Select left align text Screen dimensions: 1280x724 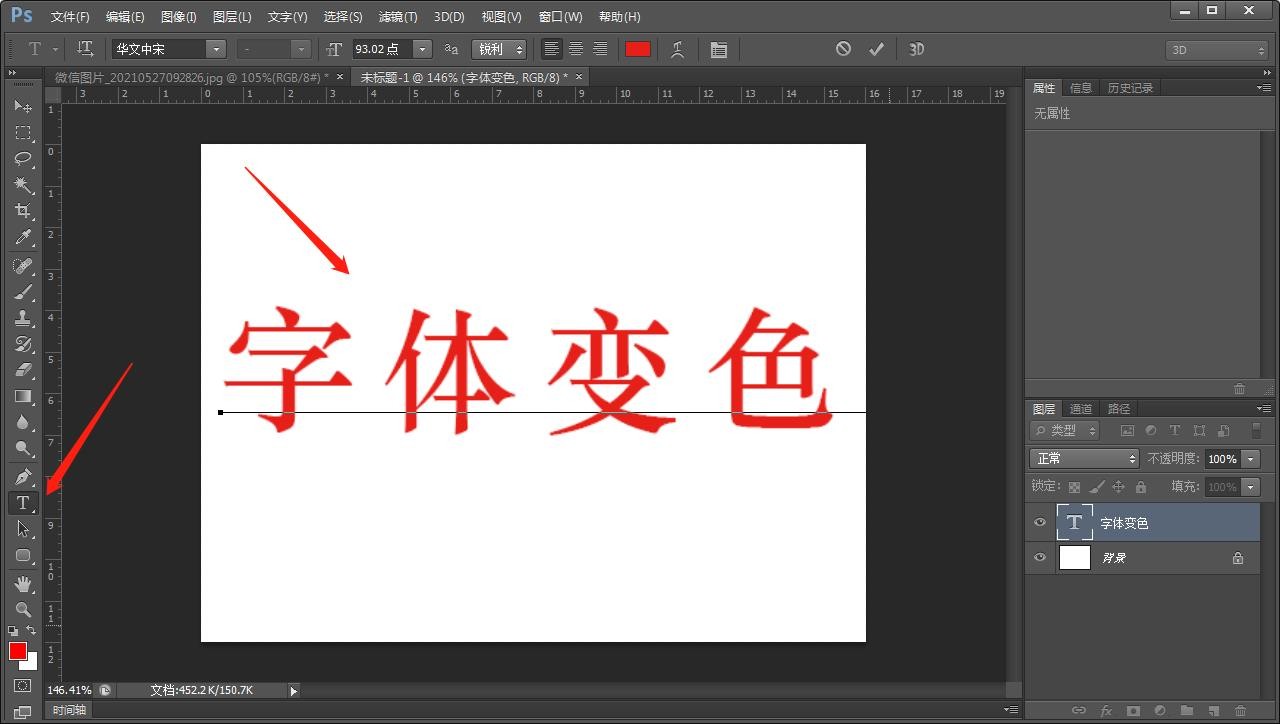pos(551,49)
